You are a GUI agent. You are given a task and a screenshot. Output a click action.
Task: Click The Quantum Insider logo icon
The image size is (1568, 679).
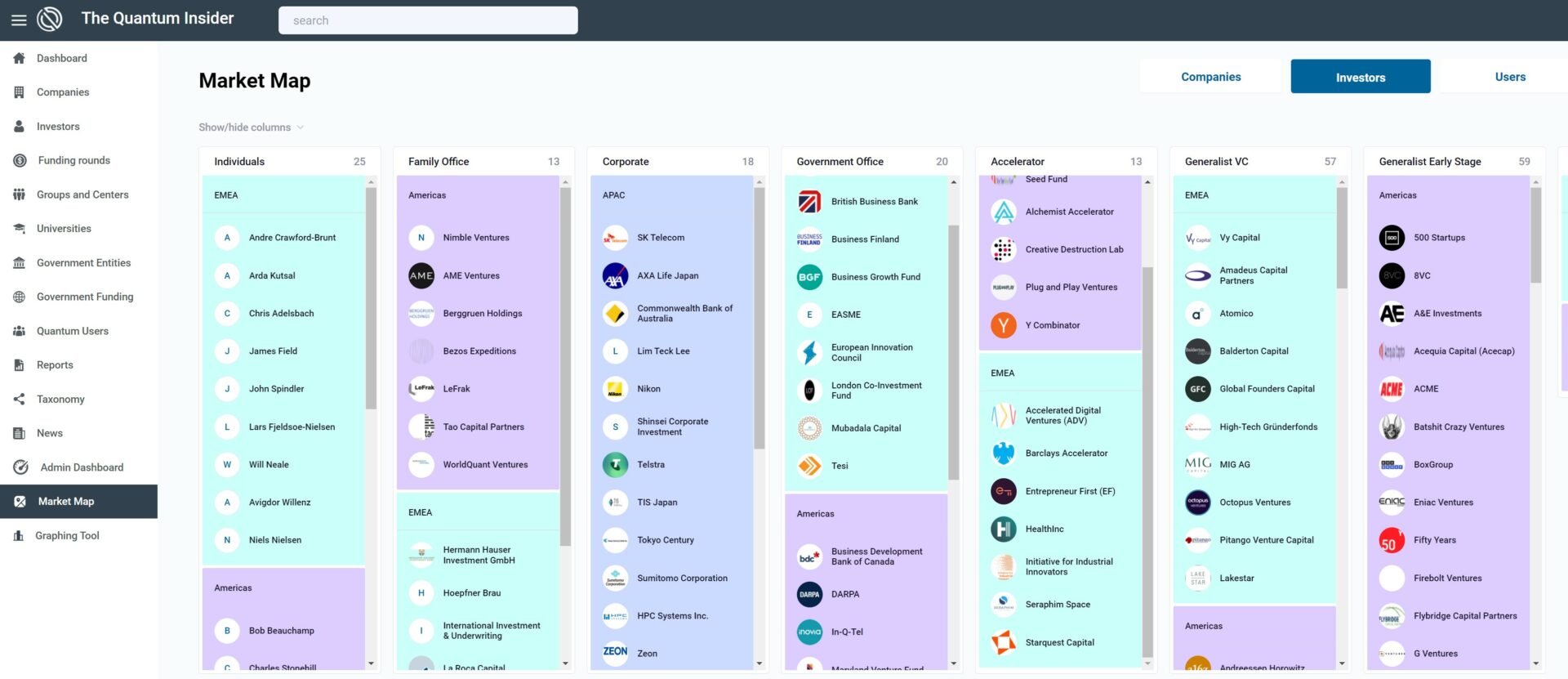[x=50, y=19]
